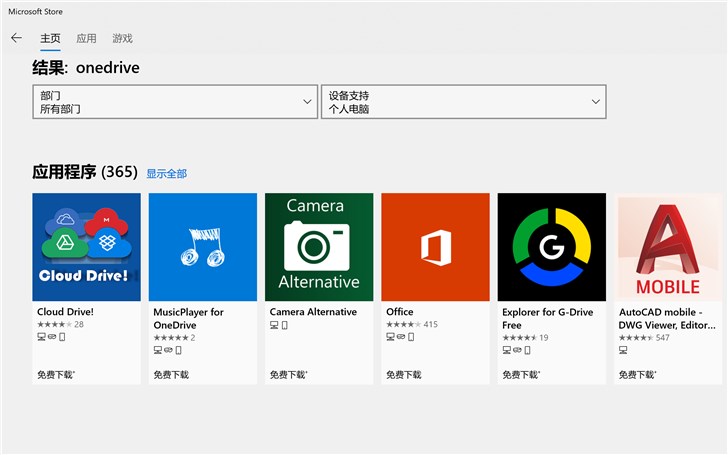Click the PC device icon under MusicPlayer
The image size is (728, 455).
(x=158, y=351)
